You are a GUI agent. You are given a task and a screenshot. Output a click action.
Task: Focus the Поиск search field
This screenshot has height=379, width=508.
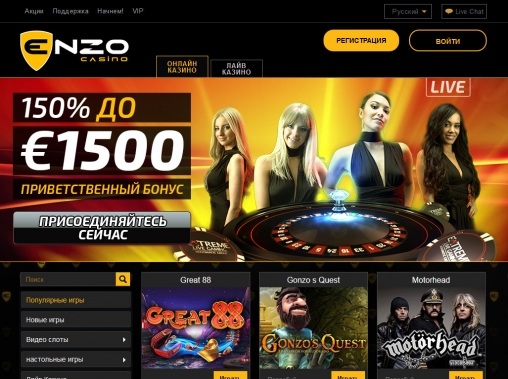pyautogui.click(x=68, y=279)
